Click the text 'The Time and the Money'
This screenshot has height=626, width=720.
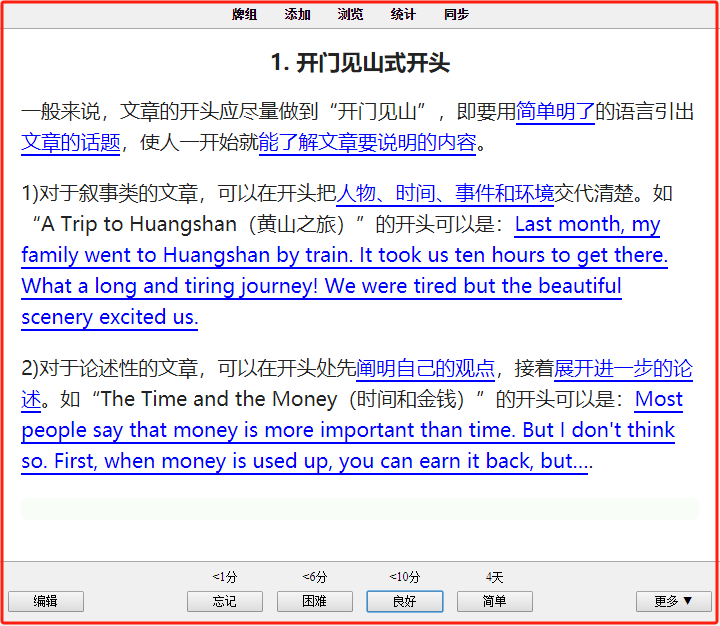point(219,399)
